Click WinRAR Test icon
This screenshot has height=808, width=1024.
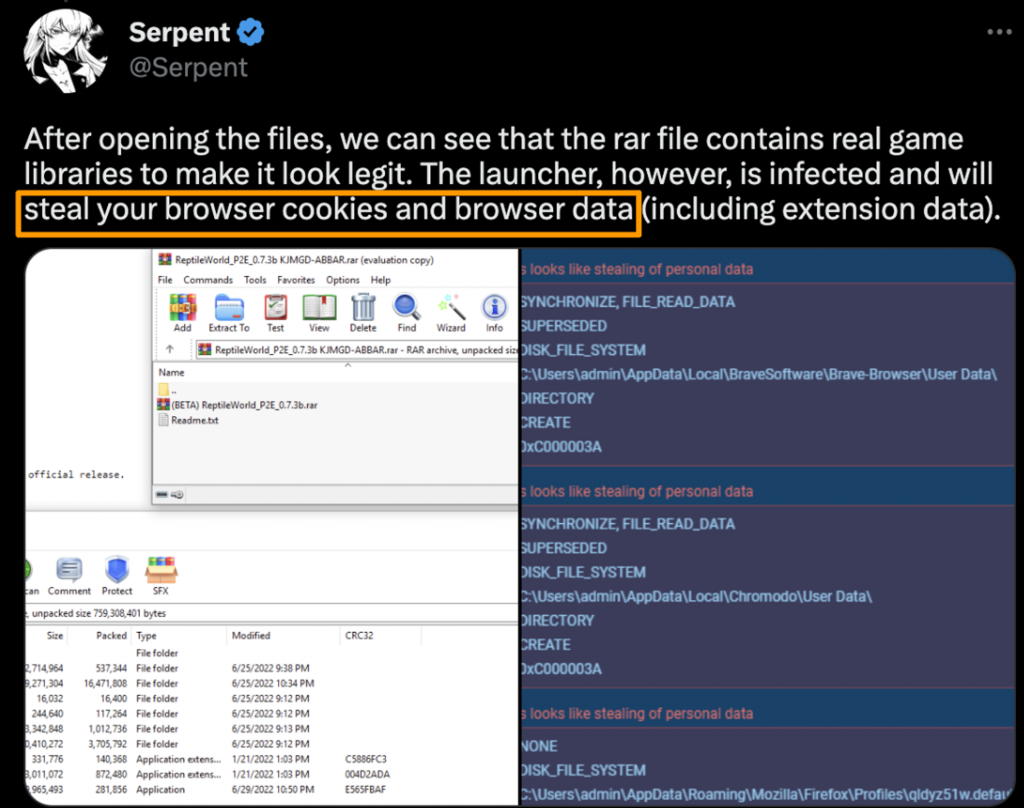[276, 313]
